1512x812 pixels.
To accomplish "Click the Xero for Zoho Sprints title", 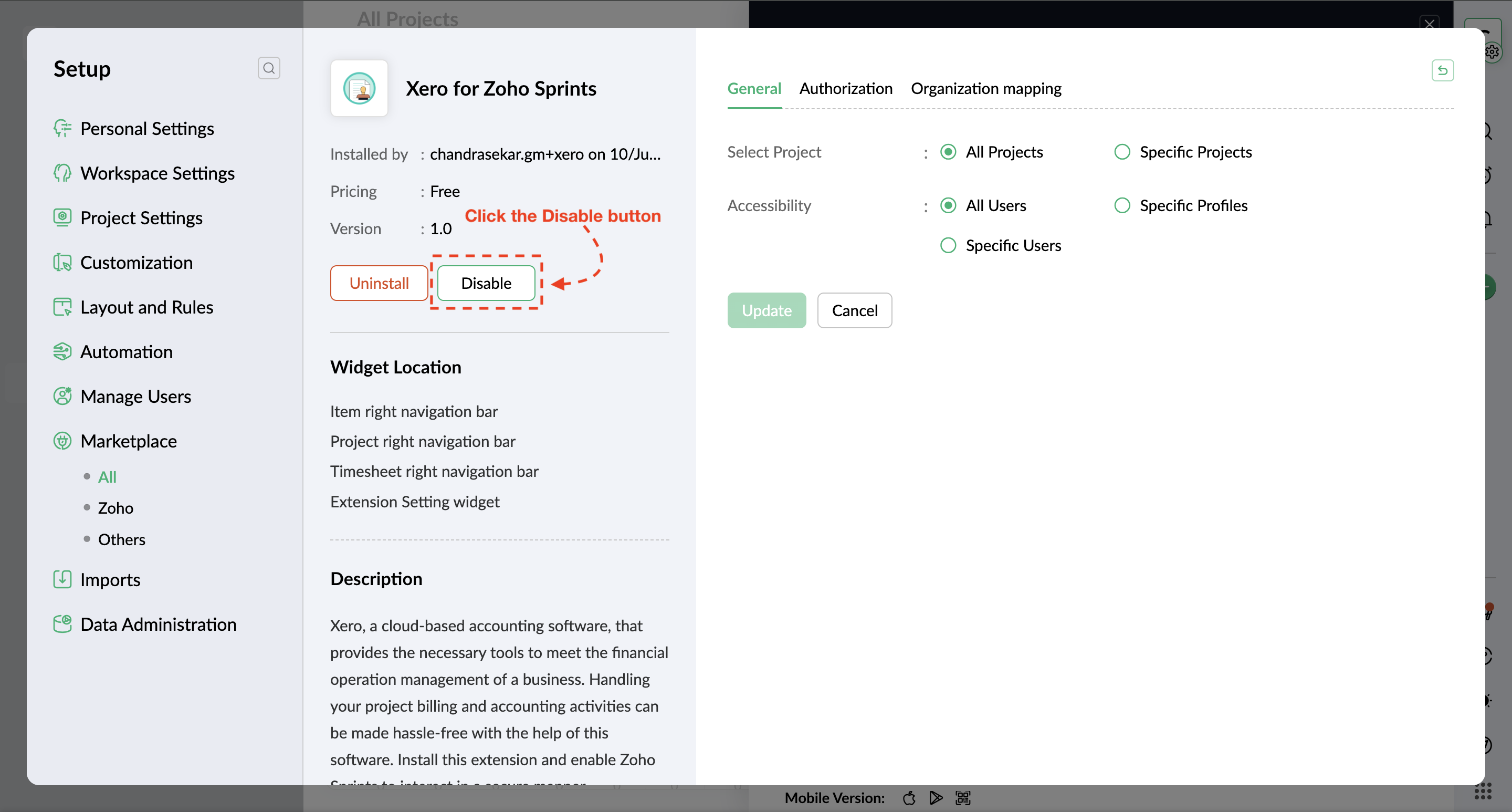I will (x=501, y=88).
